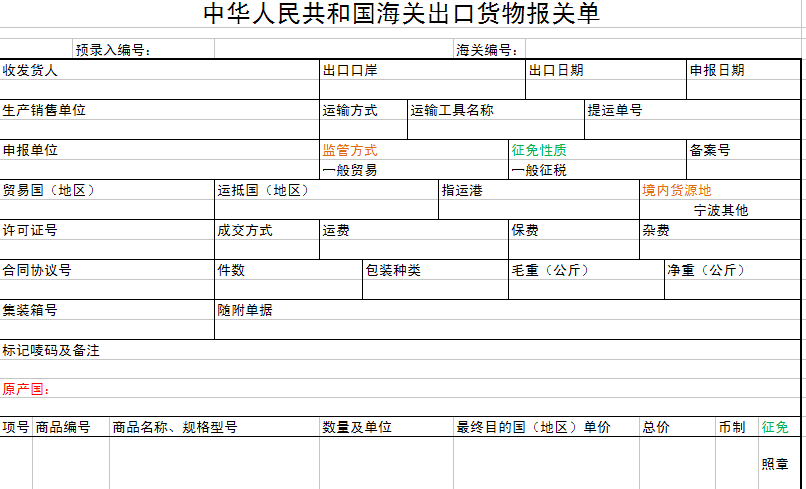
Task: Click the green 征免 column header
Action: click(780, 427)
